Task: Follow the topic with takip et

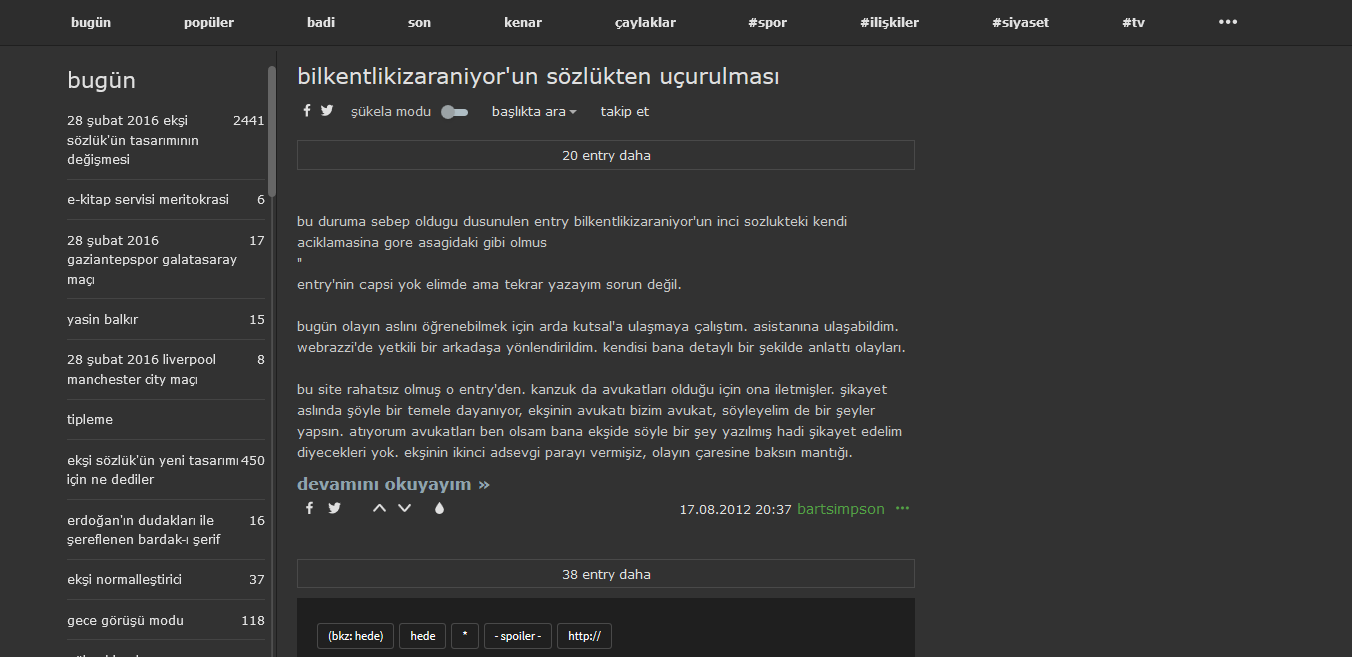Action: [624, 111]
